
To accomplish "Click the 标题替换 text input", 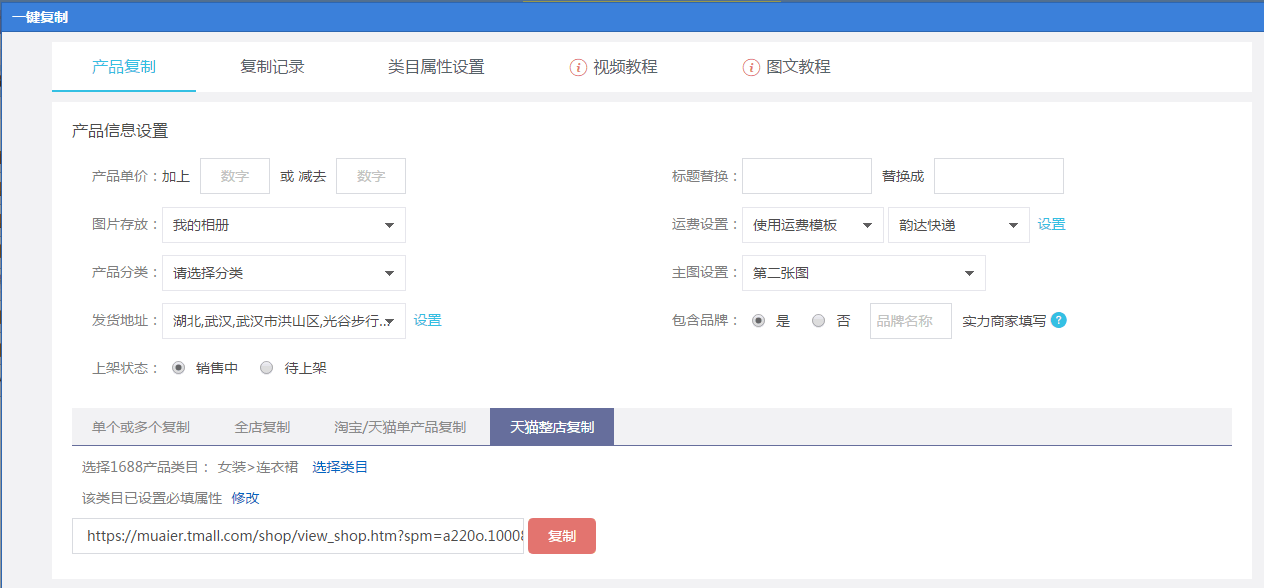I will (807, 176).
